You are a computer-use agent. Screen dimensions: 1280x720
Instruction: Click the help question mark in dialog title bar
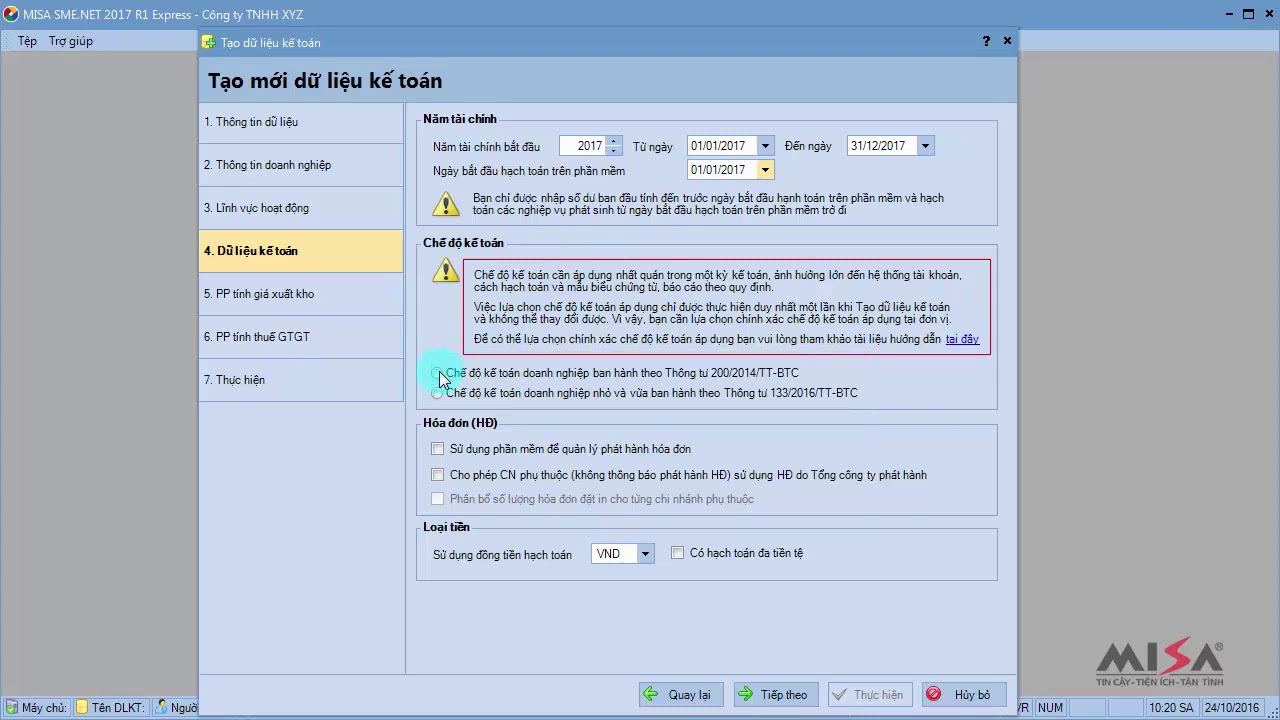pyautogui.click(x=986, y=41)
